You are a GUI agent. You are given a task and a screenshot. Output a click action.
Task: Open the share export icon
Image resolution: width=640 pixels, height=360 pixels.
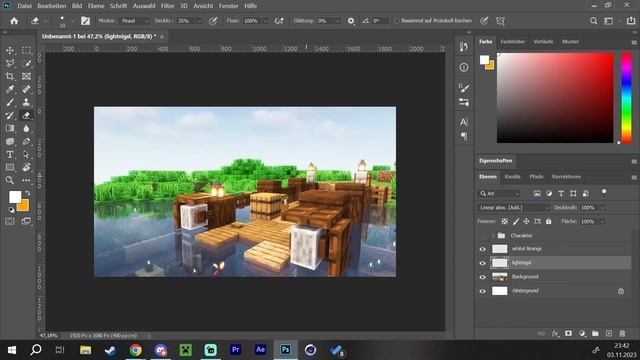[x=631, y=21]
